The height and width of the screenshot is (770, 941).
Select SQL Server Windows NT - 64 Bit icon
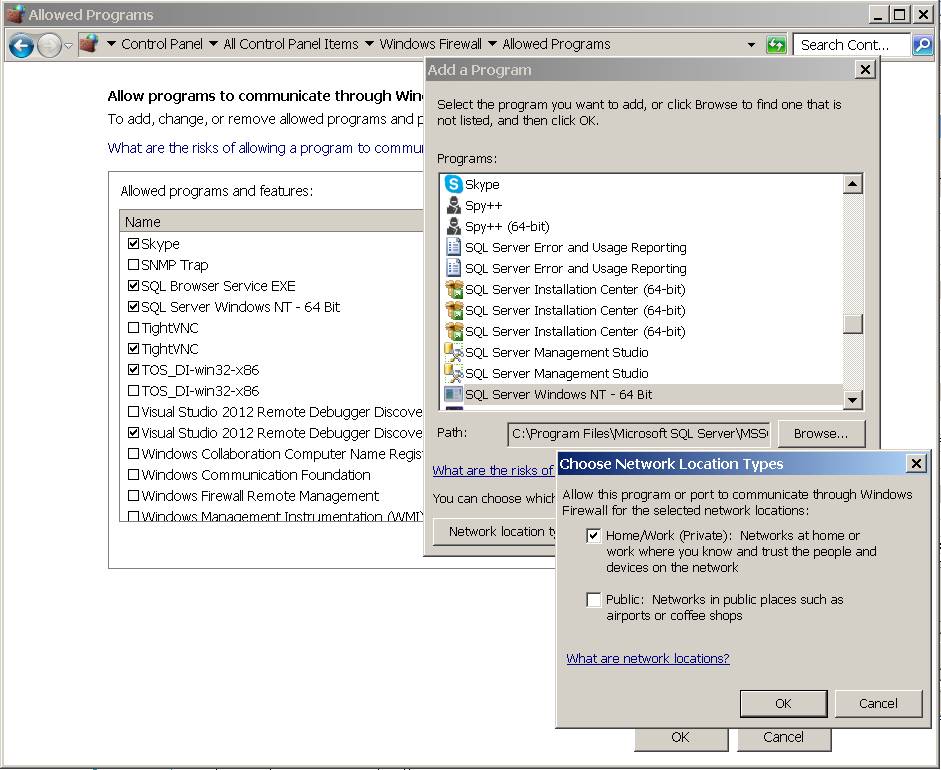[454, 394]
